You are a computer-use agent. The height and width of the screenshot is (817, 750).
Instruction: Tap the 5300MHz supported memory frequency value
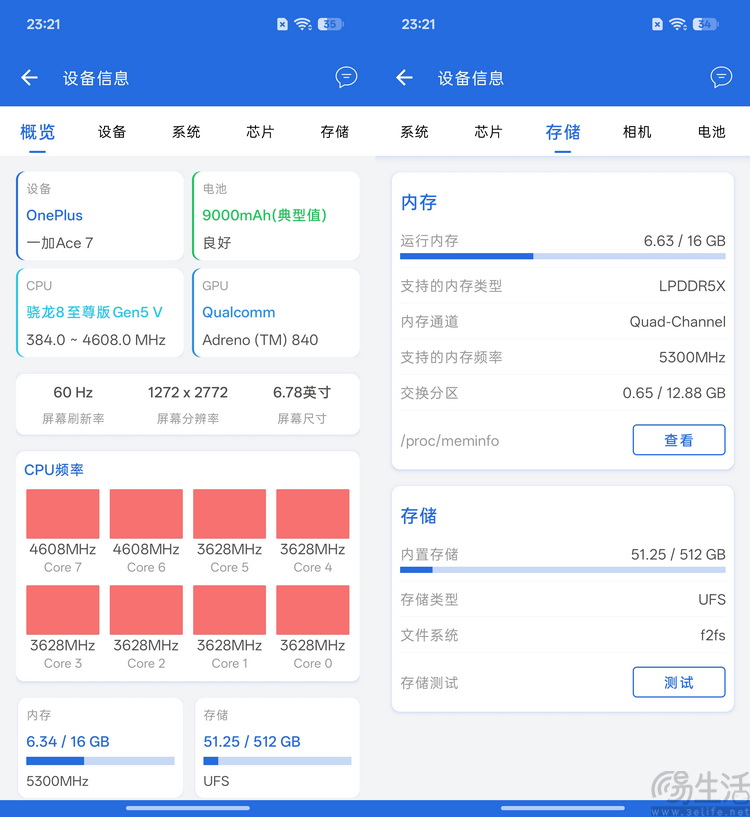point(692,357)
